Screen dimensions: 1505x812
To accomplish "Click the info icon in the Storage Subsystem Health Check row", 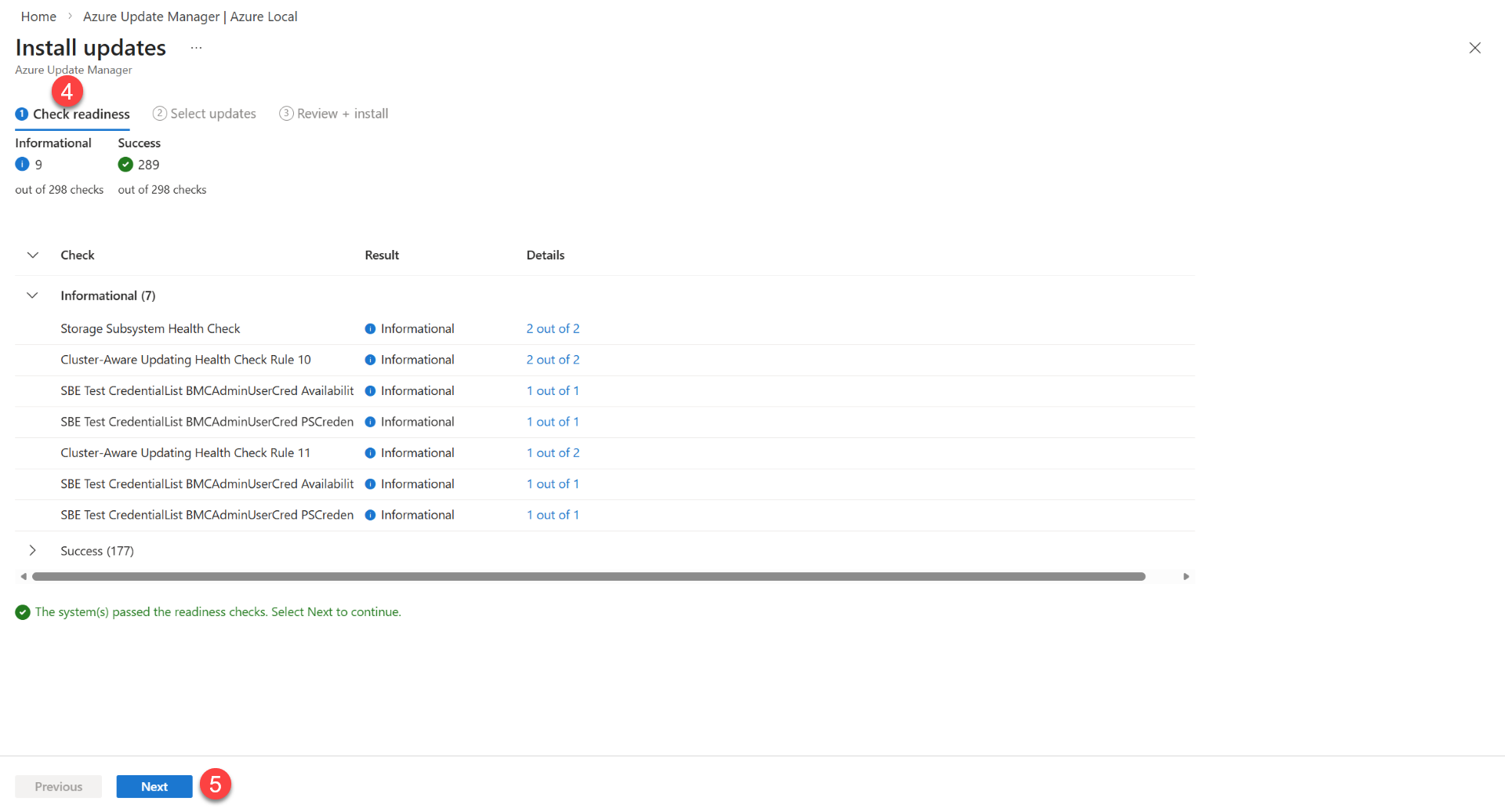I will (x=370, y=329).
